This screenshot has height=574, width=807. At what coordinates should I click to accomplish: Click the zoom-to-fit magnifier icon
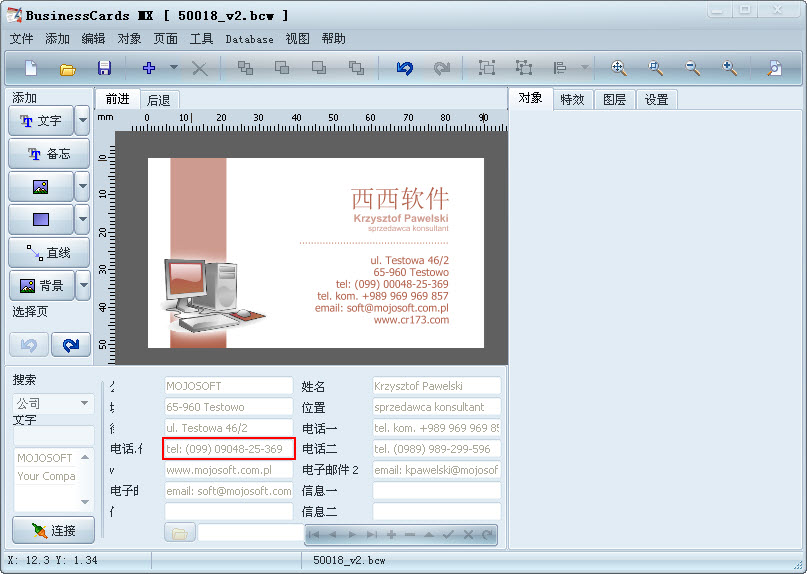pos(619,68)
